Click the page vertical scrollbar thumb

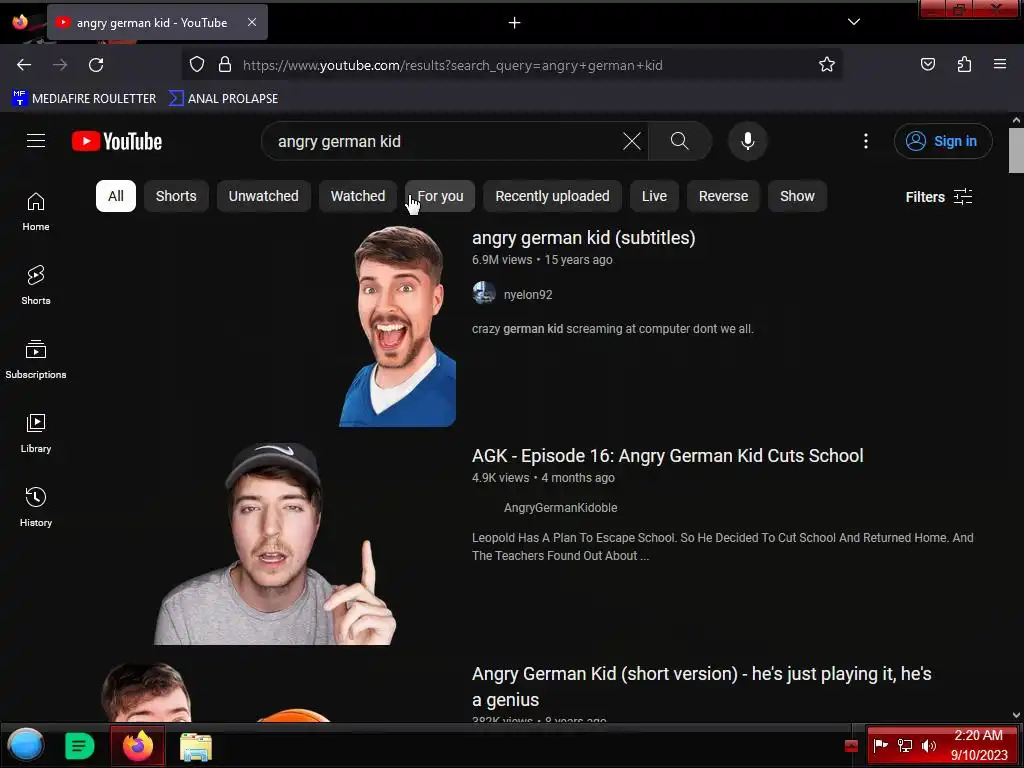[1016, 151]
